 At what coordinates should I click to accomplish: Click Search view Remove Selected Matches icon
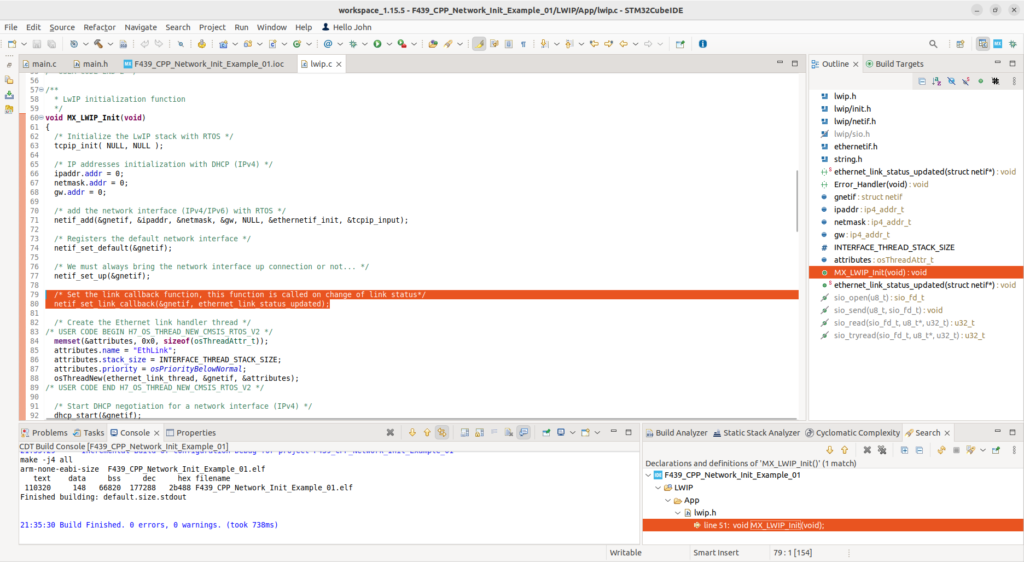click(867, 450)
